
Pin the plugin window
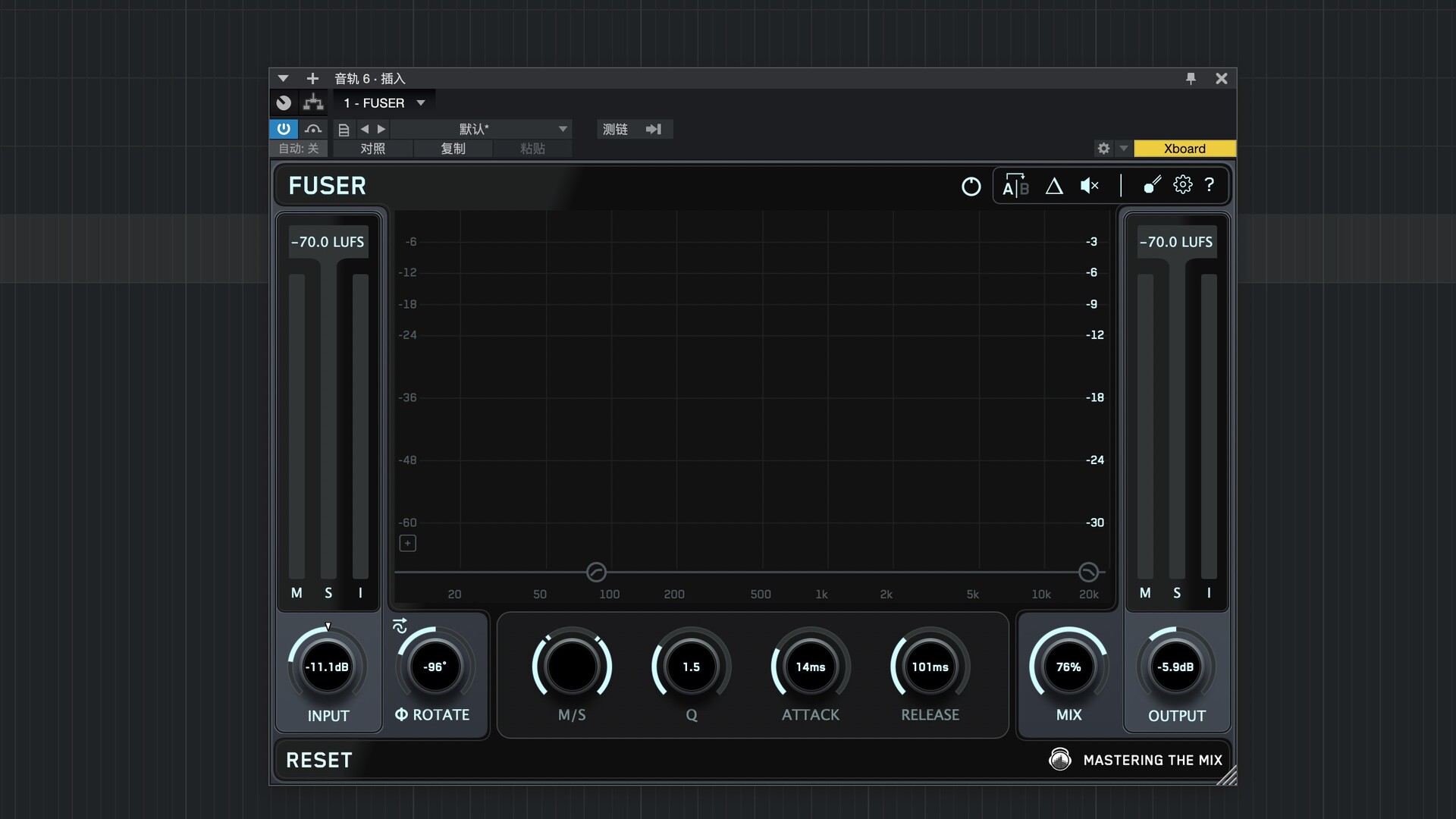(1191, 78)
